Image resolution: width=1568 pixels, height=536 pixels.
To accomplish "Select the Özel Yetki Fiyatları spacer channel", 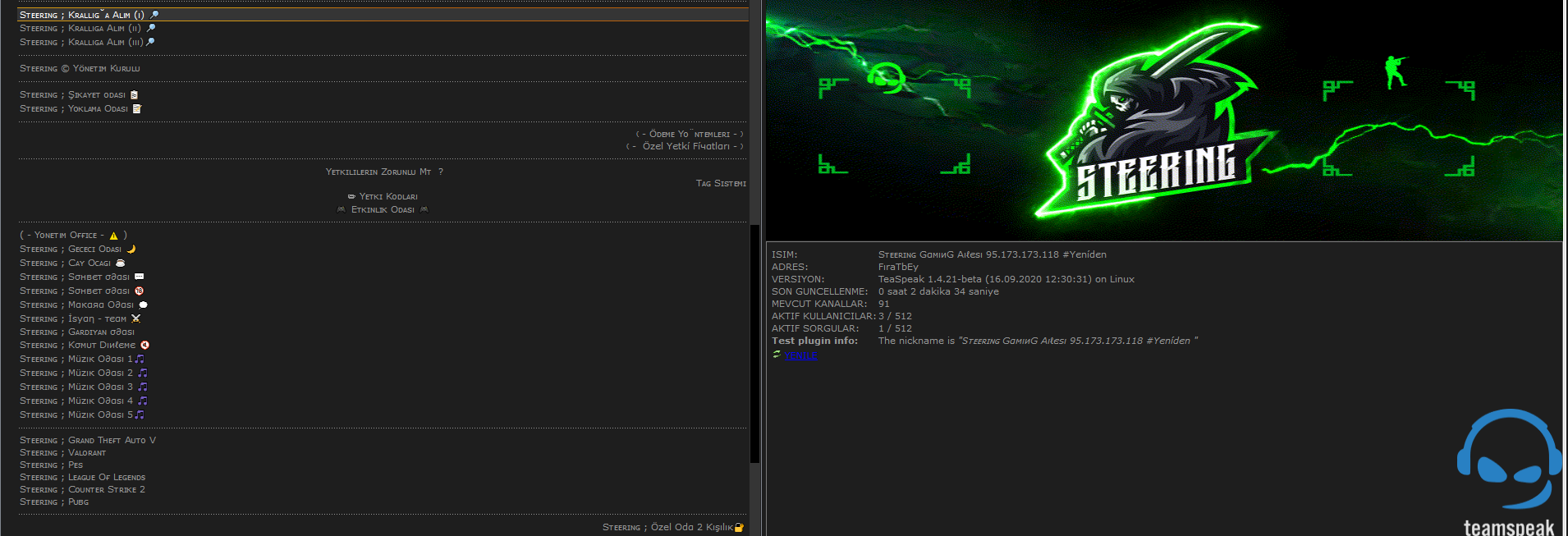I will pos(685,146).
